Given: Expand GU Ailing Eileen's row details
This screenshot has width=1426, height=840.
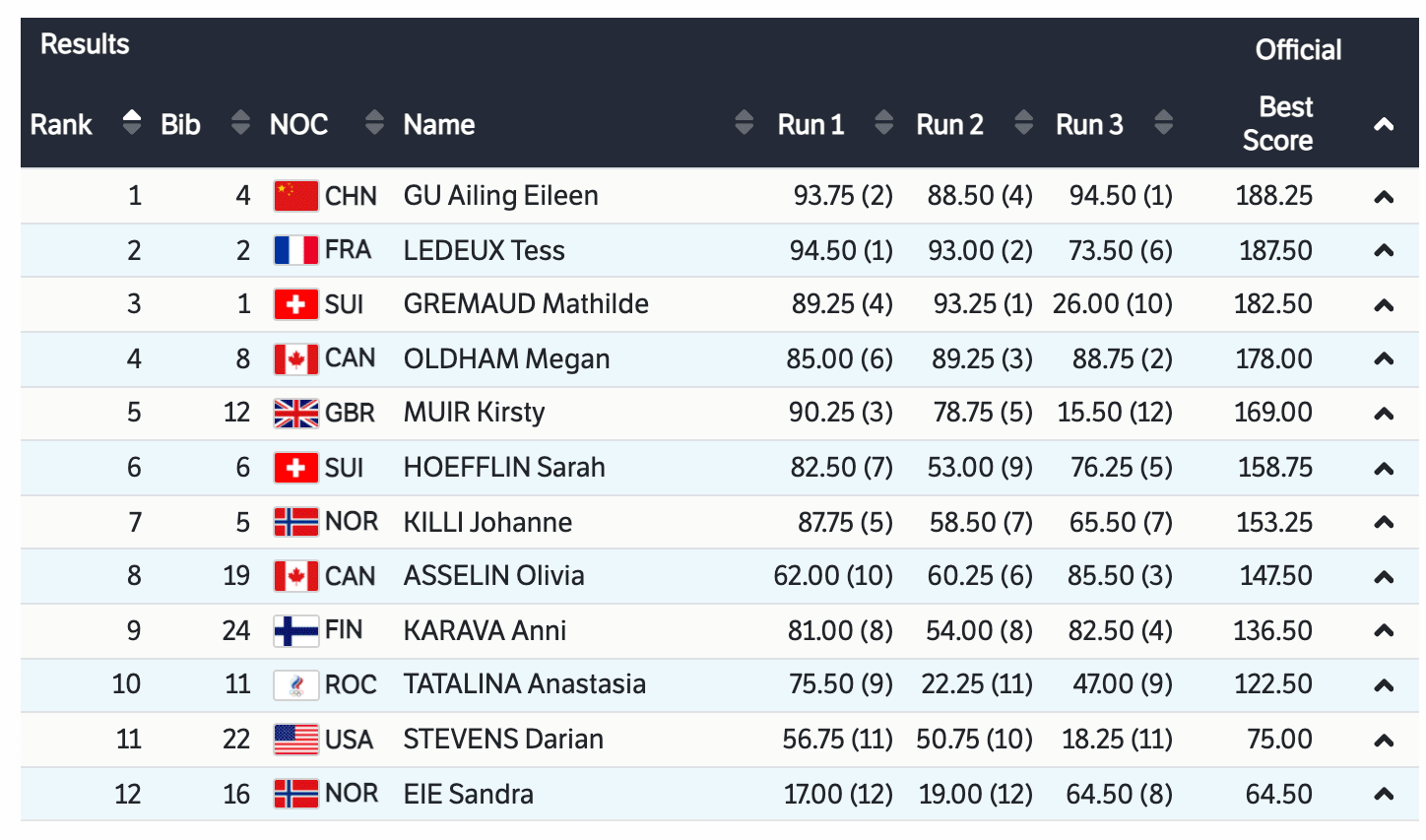Looking at the screenshot, I should [1384, 197].
